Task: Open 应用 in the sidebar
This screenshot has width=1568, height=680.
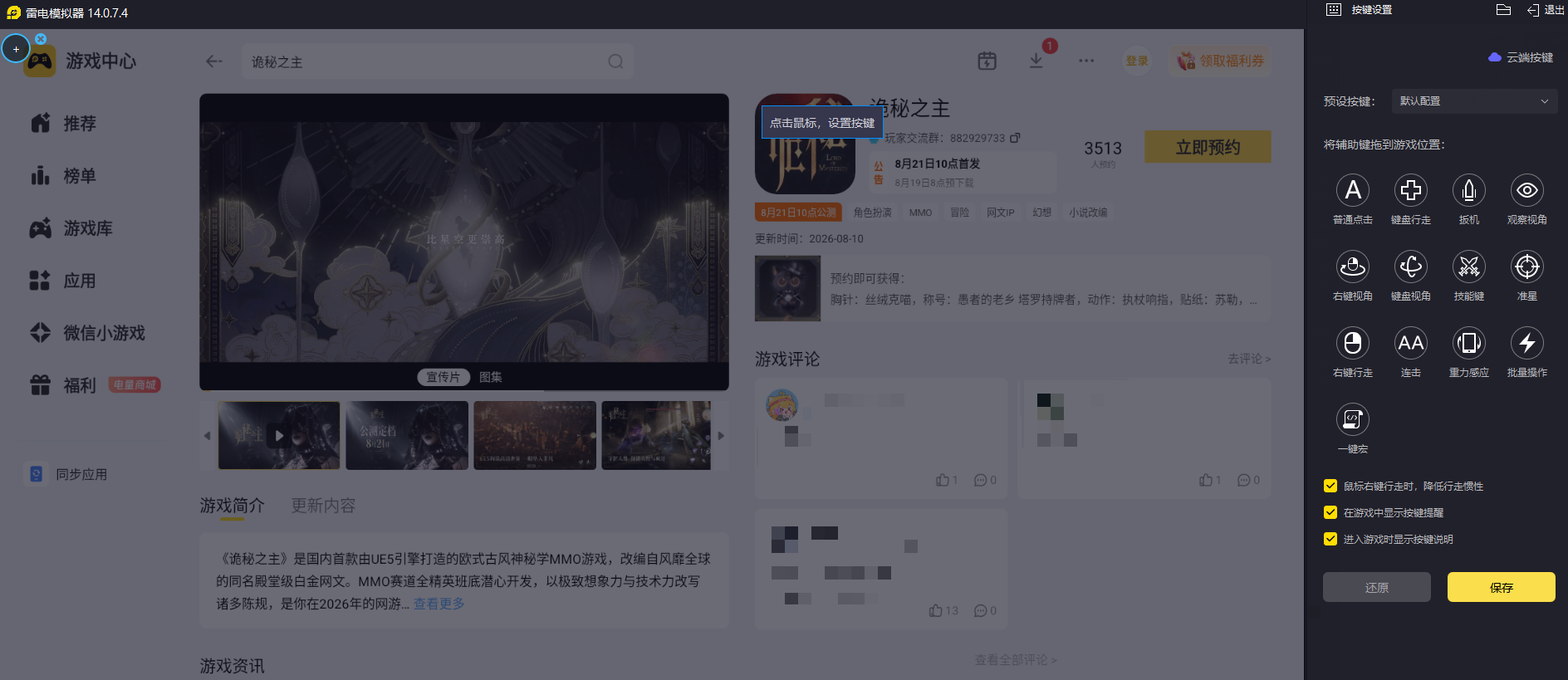Action: 64,281
